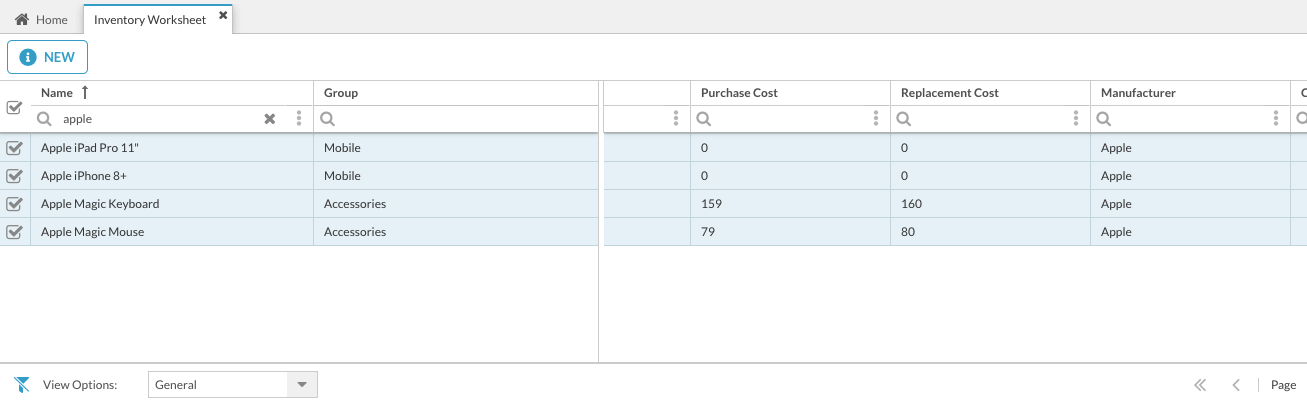1307x402 pixels.
Task: Click the Manufacturer cell in iPhone 8+ row
Action: pyautogui.click(x=1190, y=176)
